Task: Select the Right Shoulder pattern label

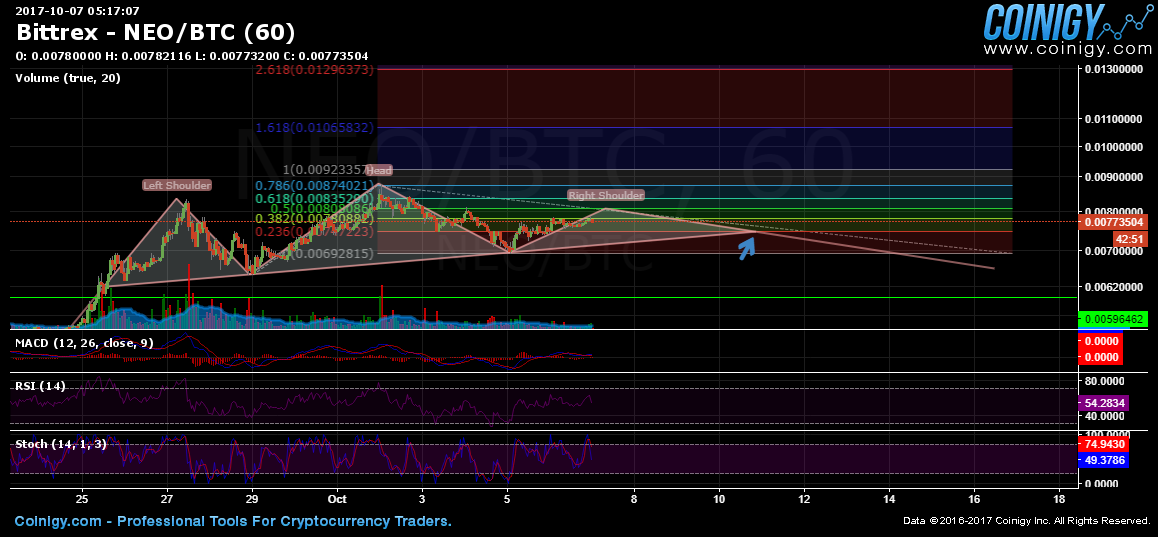Action: 606,195
